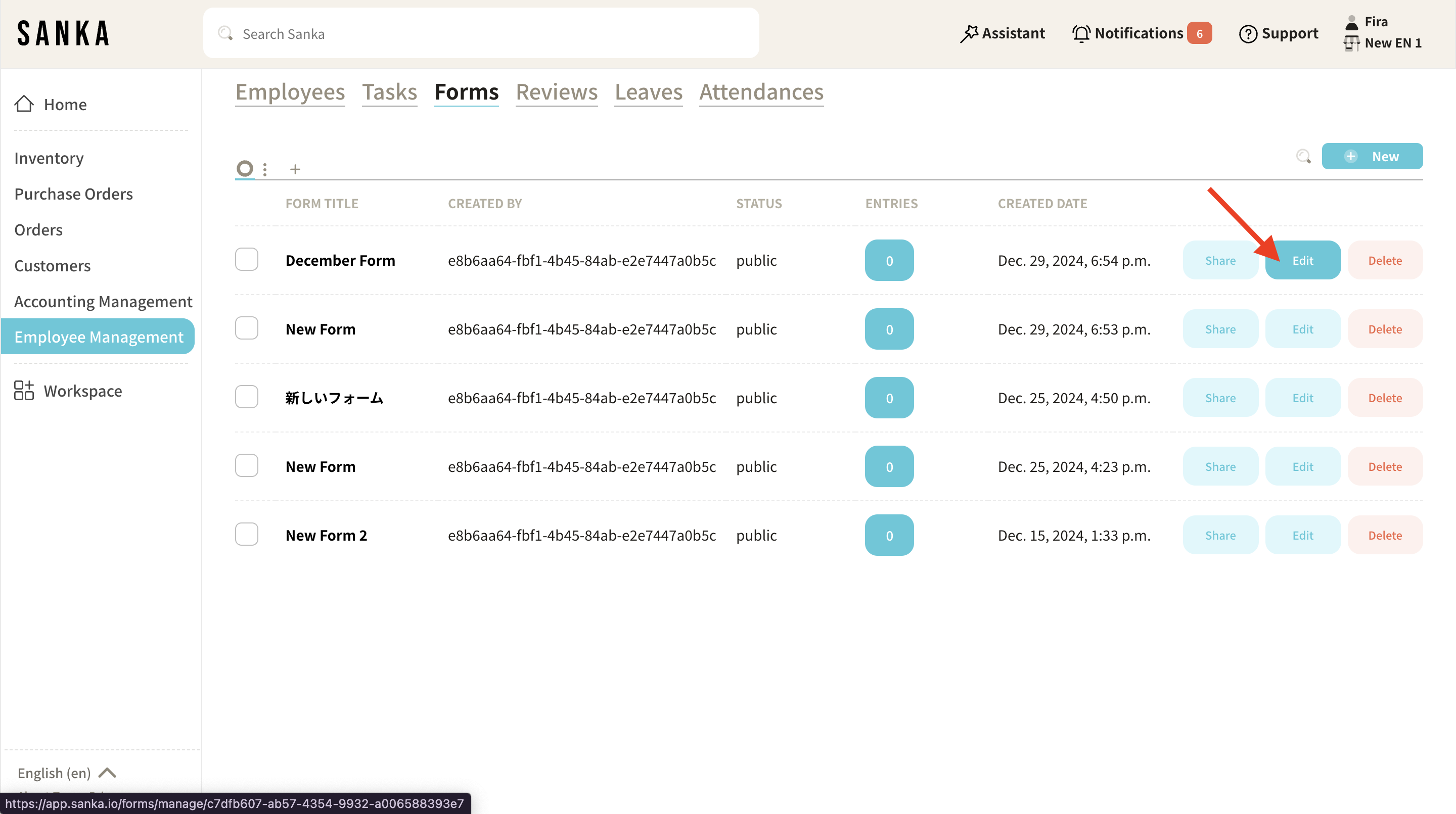The width and height of the screenshot is (1456, 814).
Task: Click the Notifications bell icon
Action: click(1081, 33)
